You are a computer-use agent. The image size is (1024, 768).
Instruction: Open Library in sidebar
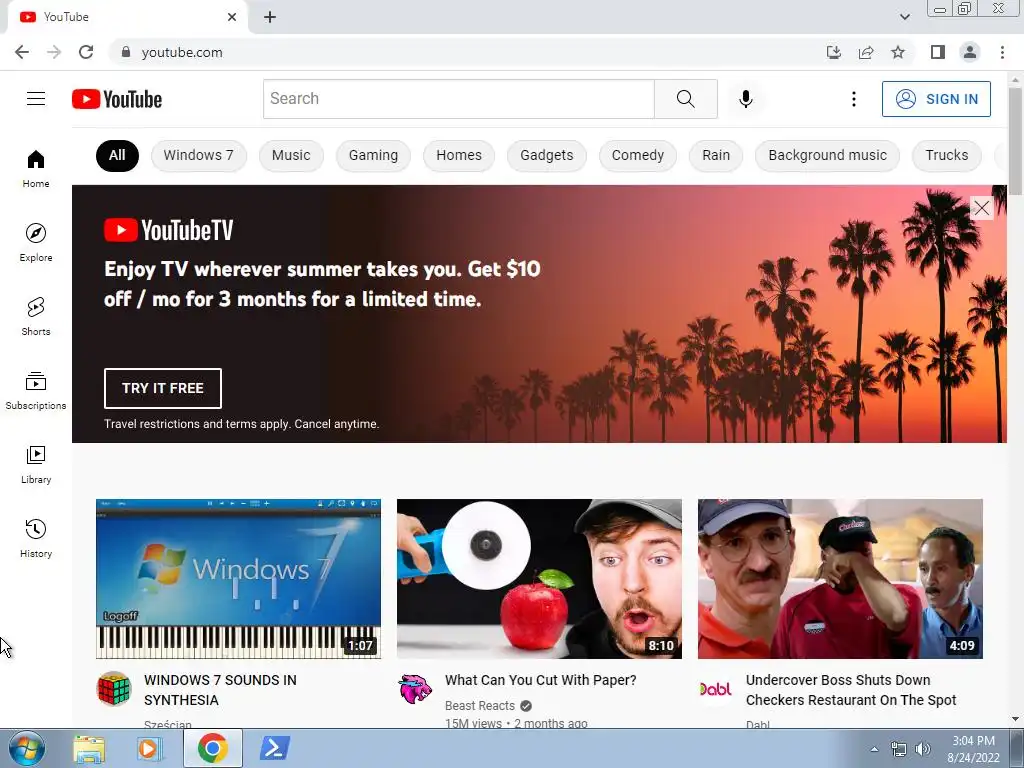(x=36, y=464)
